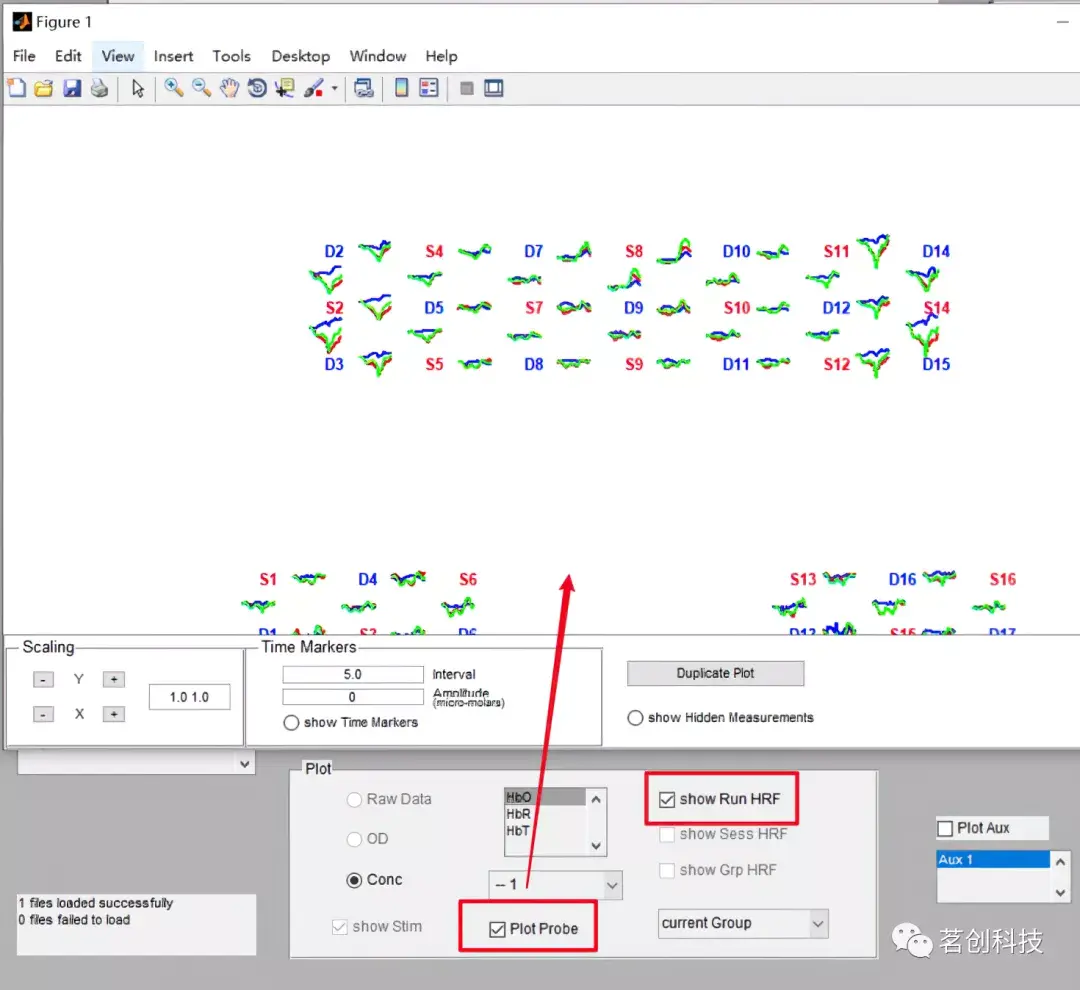Screen dimensions: 1080x990
Task: Open the current Group dropdown
Action: pyautogui.click(x=743, y=924)
